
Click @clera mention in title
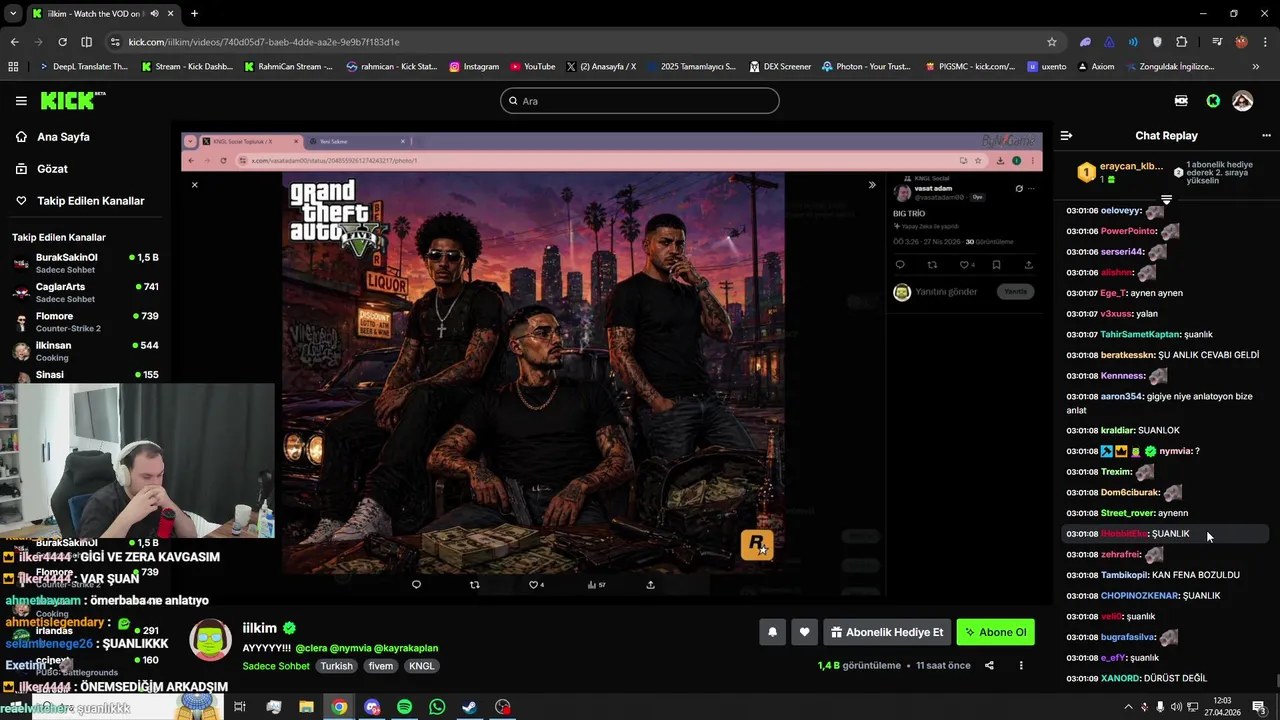click(x=311, y=648)
